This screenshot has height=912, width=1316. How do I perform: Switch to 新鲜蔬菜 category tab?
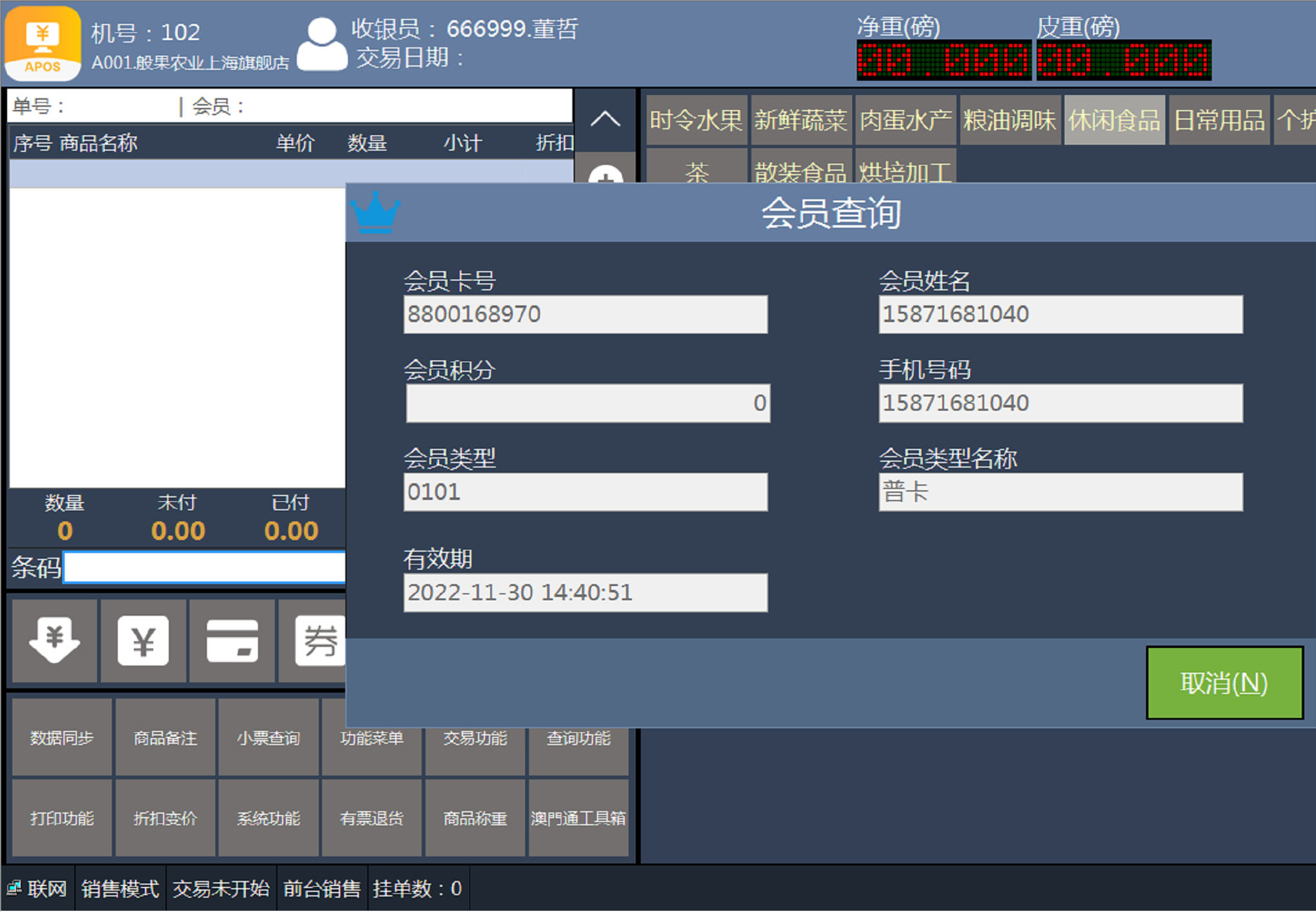coord(801,120)
